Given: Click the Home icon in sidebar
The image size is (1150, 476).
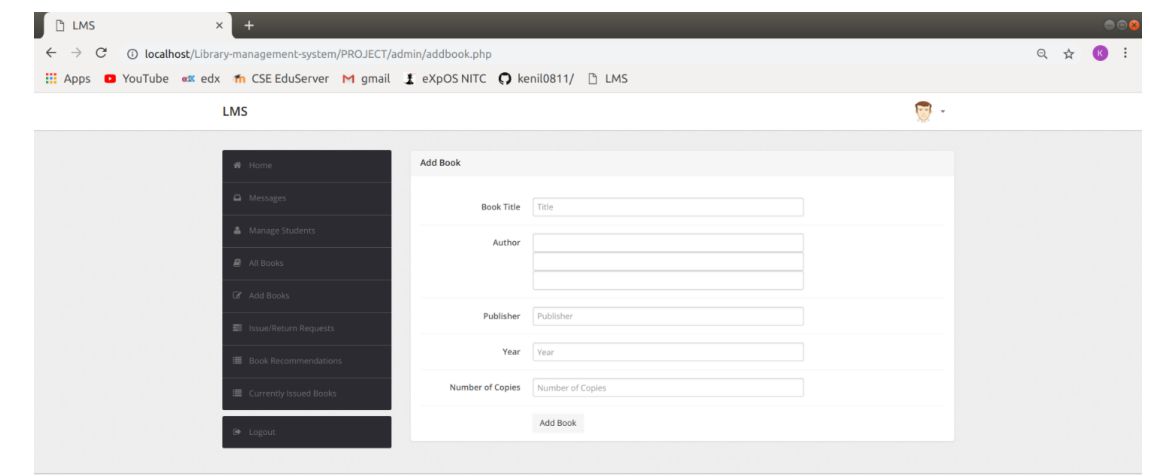Looking at the screenshot, I should pyautogui.click(x=238, y=166).
